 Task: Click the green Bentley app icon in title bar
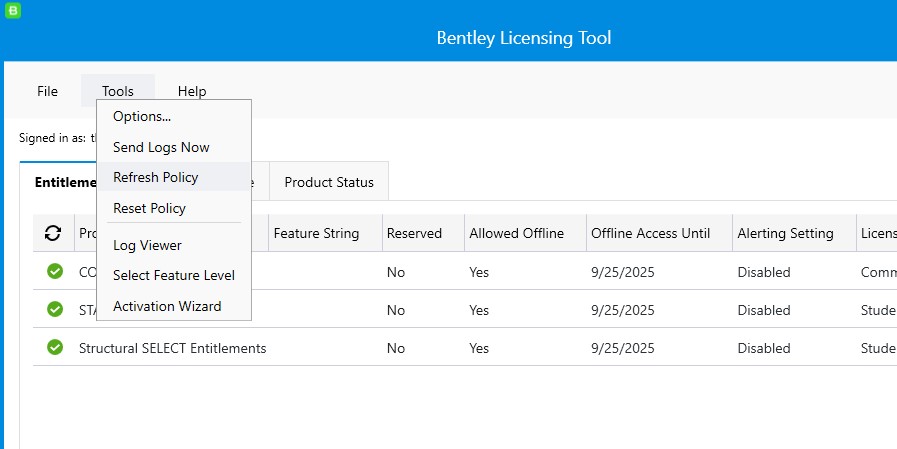13,10
